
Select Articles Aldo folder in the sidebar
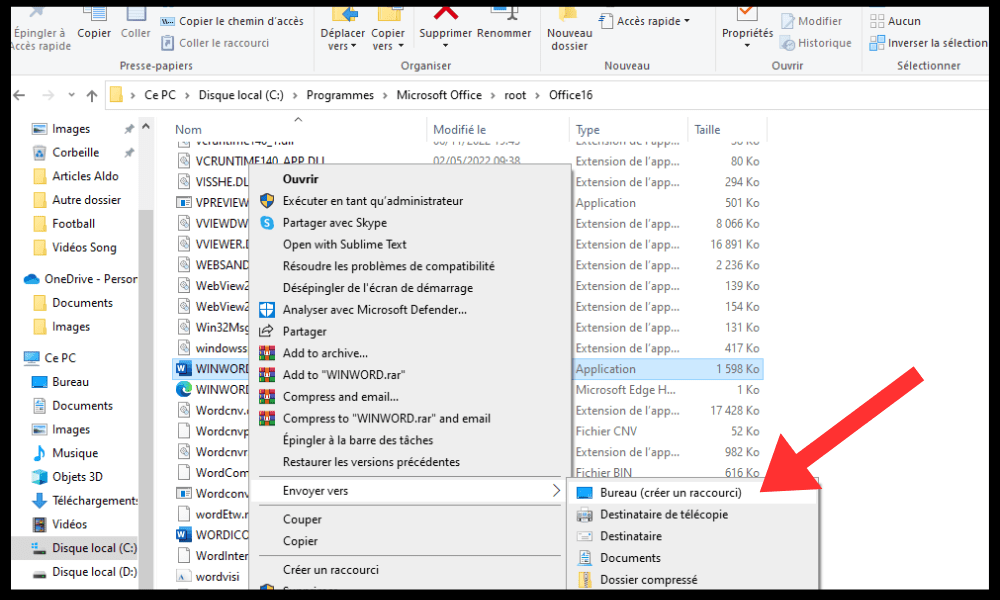click(85, 176)
